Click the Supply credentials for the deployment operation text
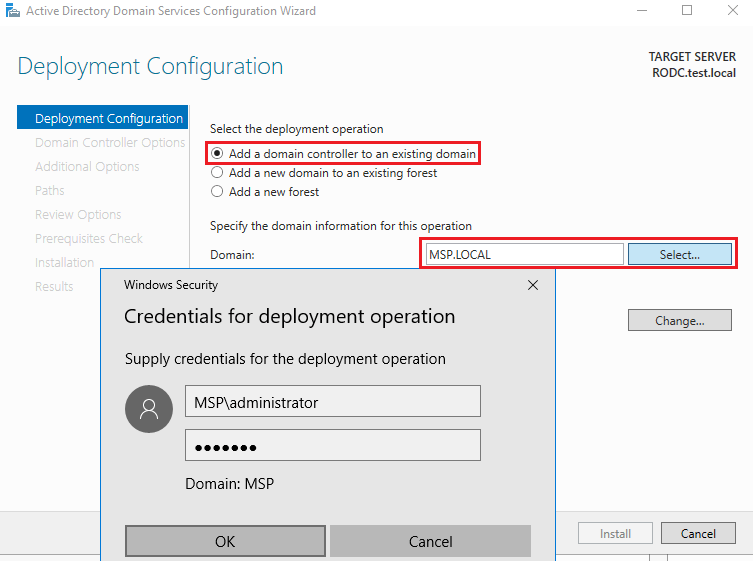753x561 pixels. point(285,359)
